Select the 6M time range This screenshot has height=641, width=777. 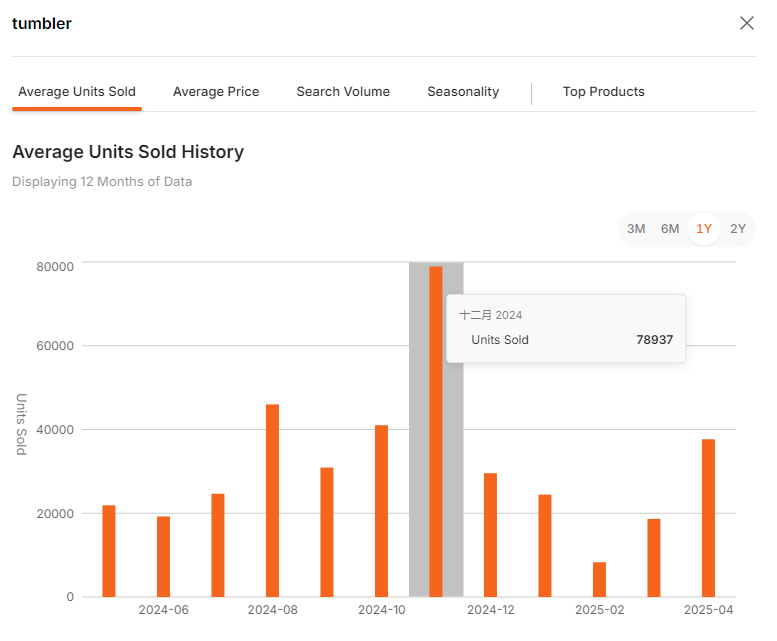(669, 229)
